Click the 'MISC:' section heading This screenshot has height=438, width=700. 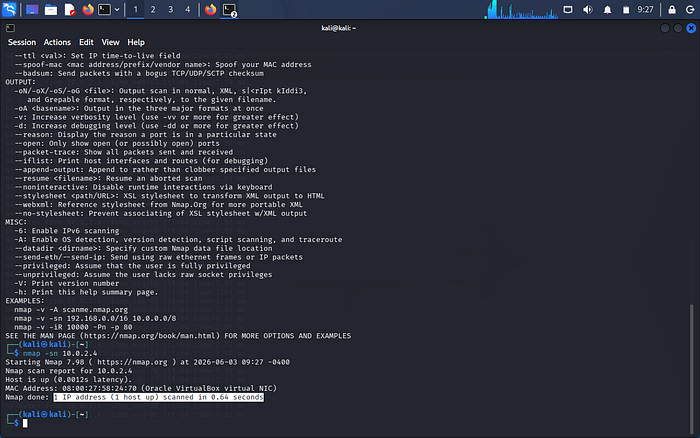point(16,222)
